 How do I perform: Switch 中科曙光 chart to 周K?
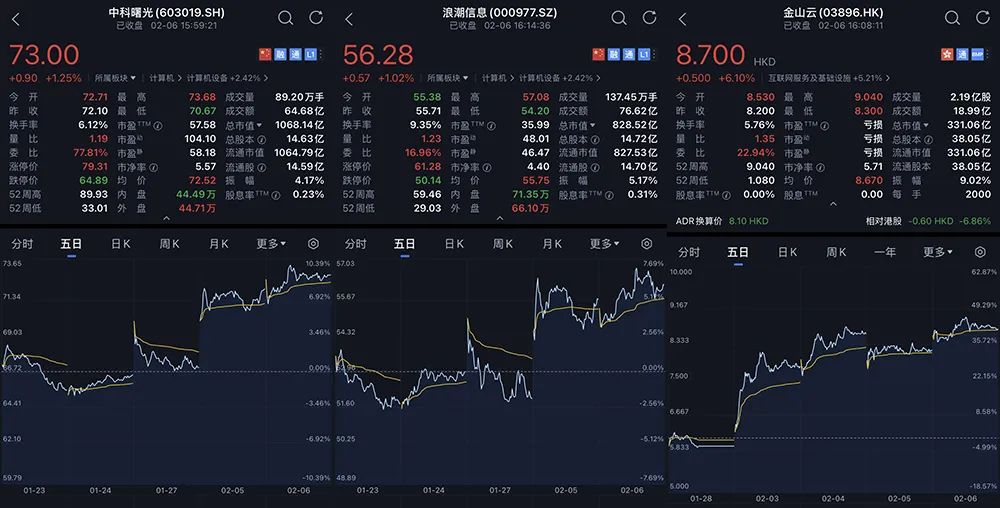coord(170,244)
